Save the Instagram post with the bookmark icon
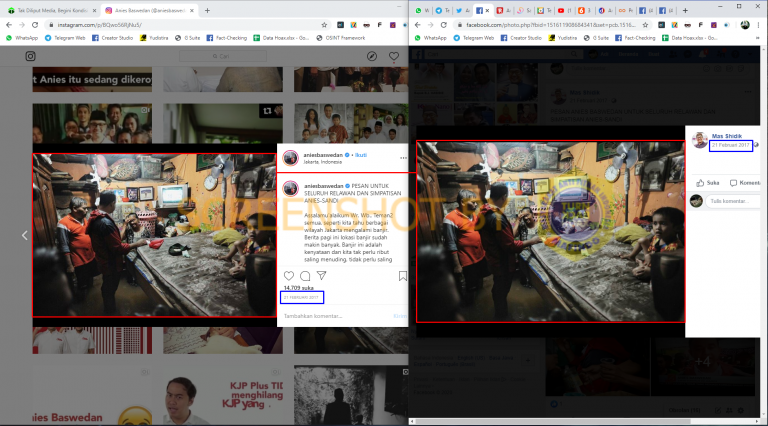 [x=403, y=276]
